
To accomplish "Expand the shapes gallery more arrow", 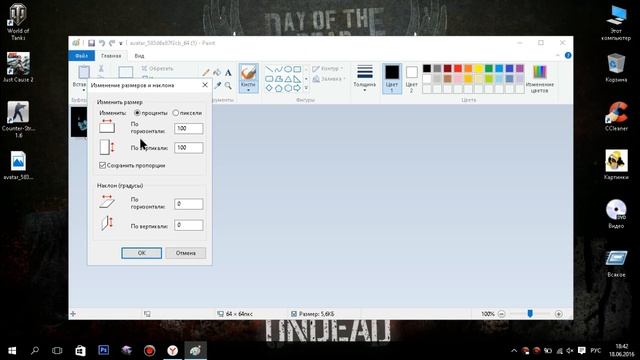I will pyautogui.click(x=306, y=88).
